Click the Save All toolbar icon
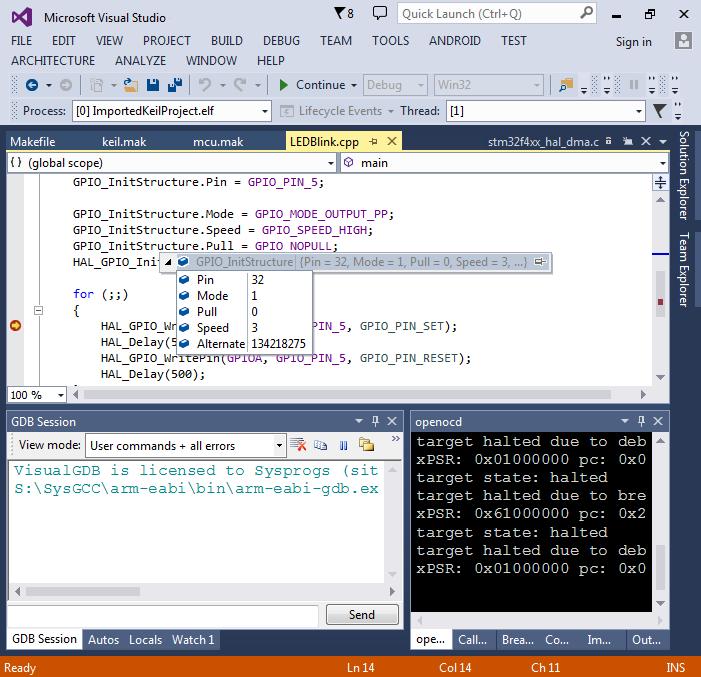The width and height of the screenshot is (701, 677). click(x=177, y=85)
